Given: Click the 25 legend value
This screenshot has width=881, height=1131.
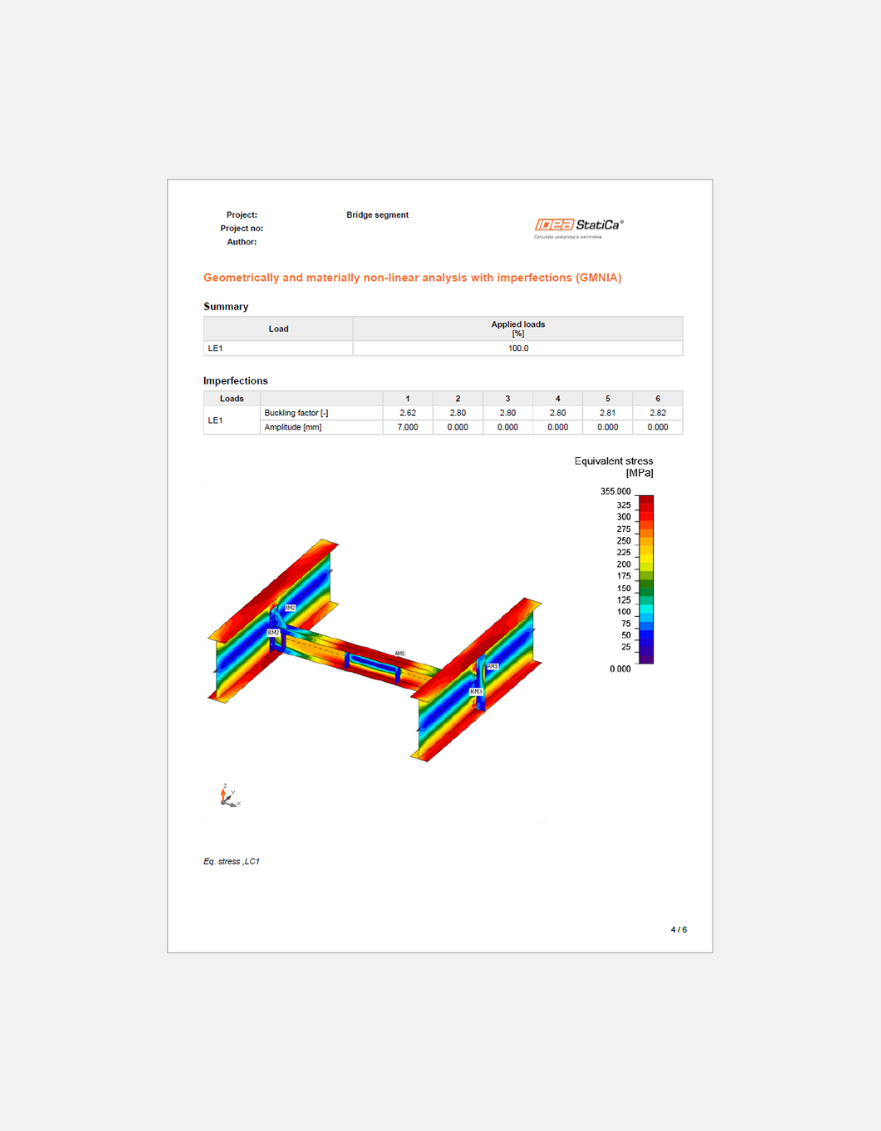Looking at the screenshot, I should tap(626, 647).
